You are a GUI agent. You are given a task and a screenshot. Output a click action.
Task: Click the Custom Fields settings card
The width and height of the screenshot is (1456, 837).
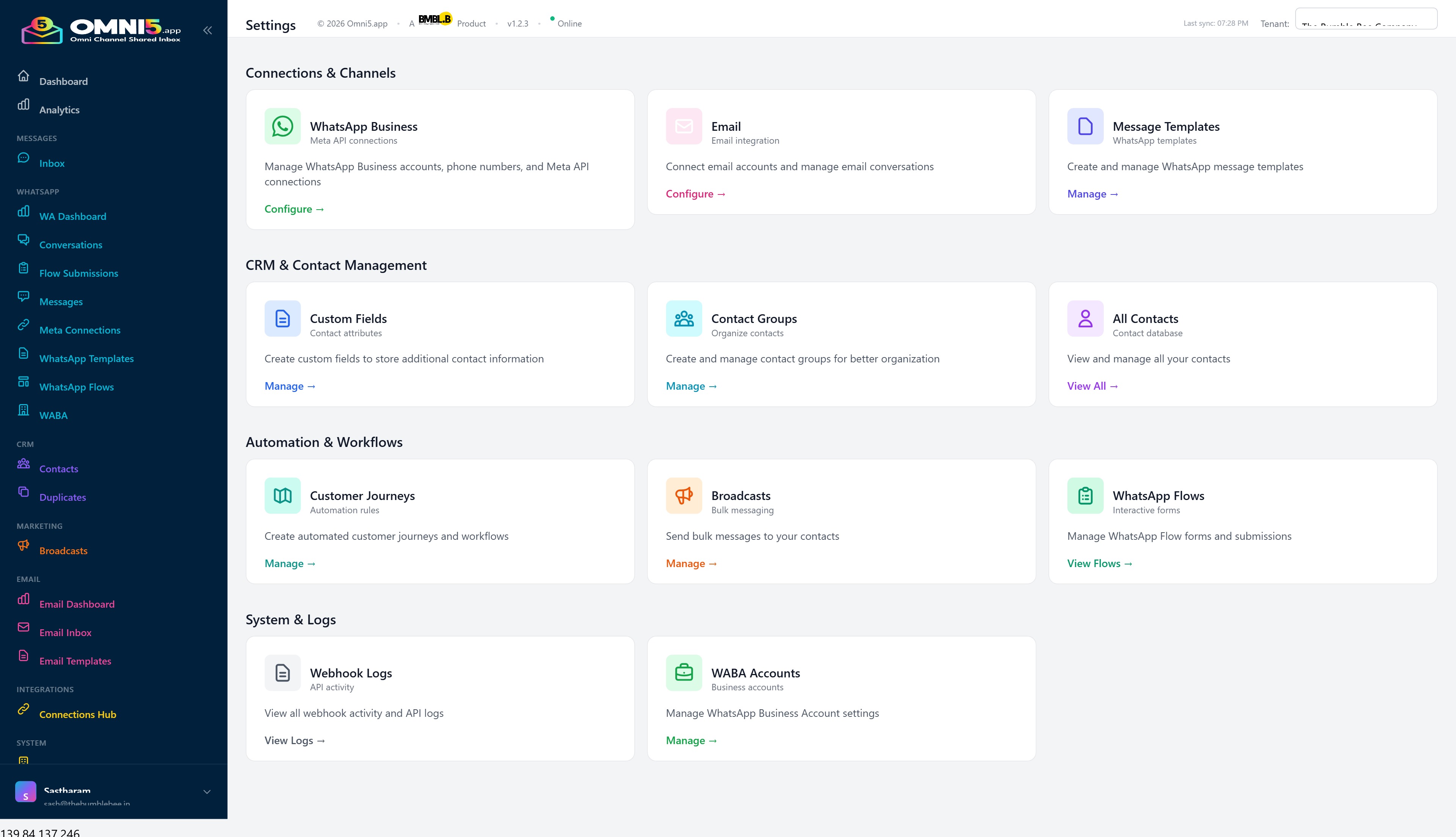coord(440,344)
